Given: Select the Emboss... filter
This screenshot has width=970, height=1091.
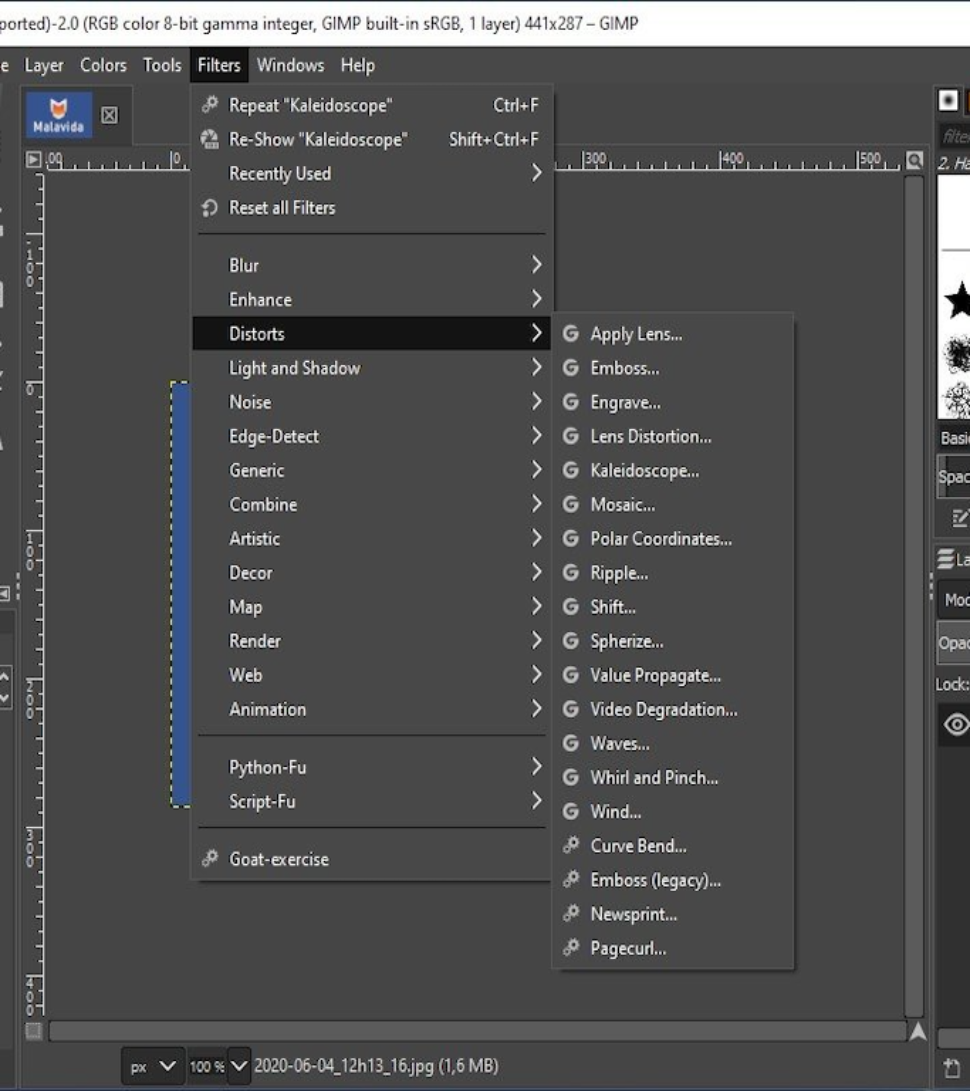Looking at the screenshot, I should point(673,367).
